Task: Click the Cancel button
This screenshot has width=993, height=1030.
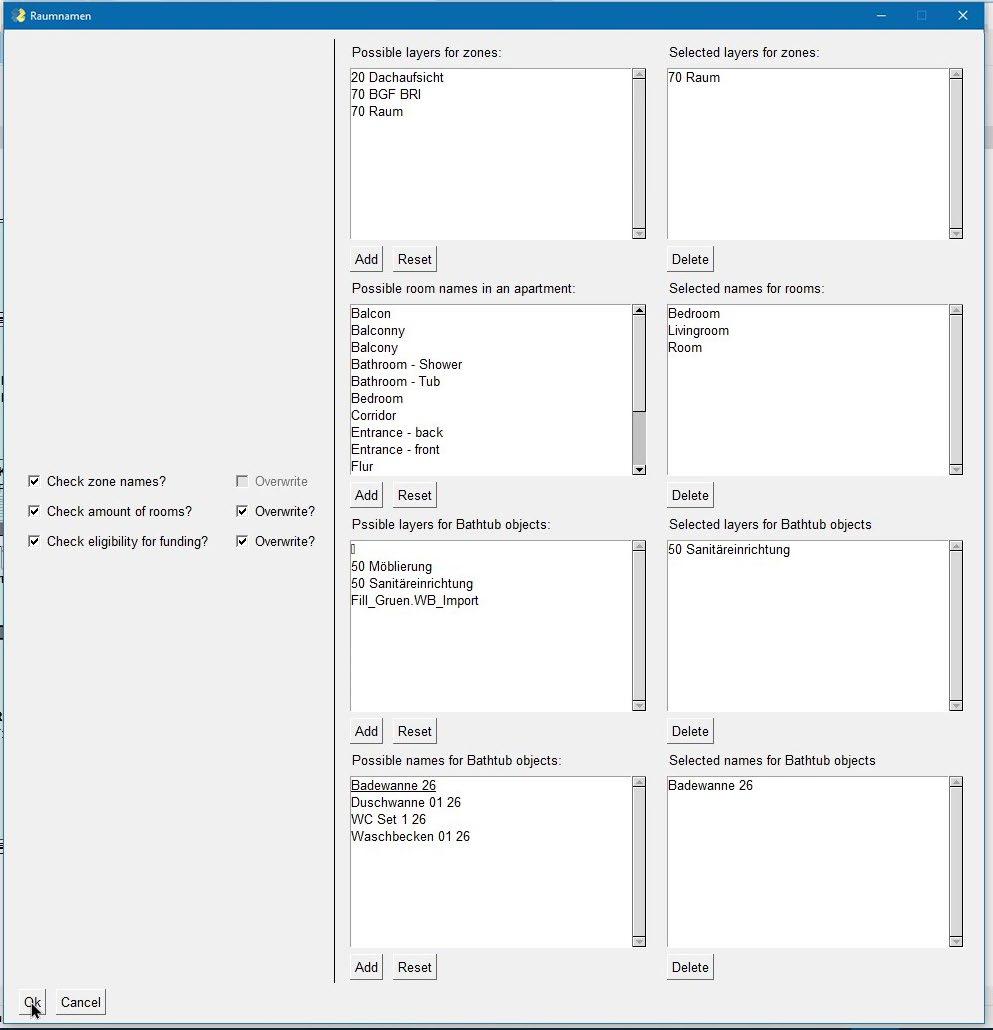Action: tap(81, 1002)
